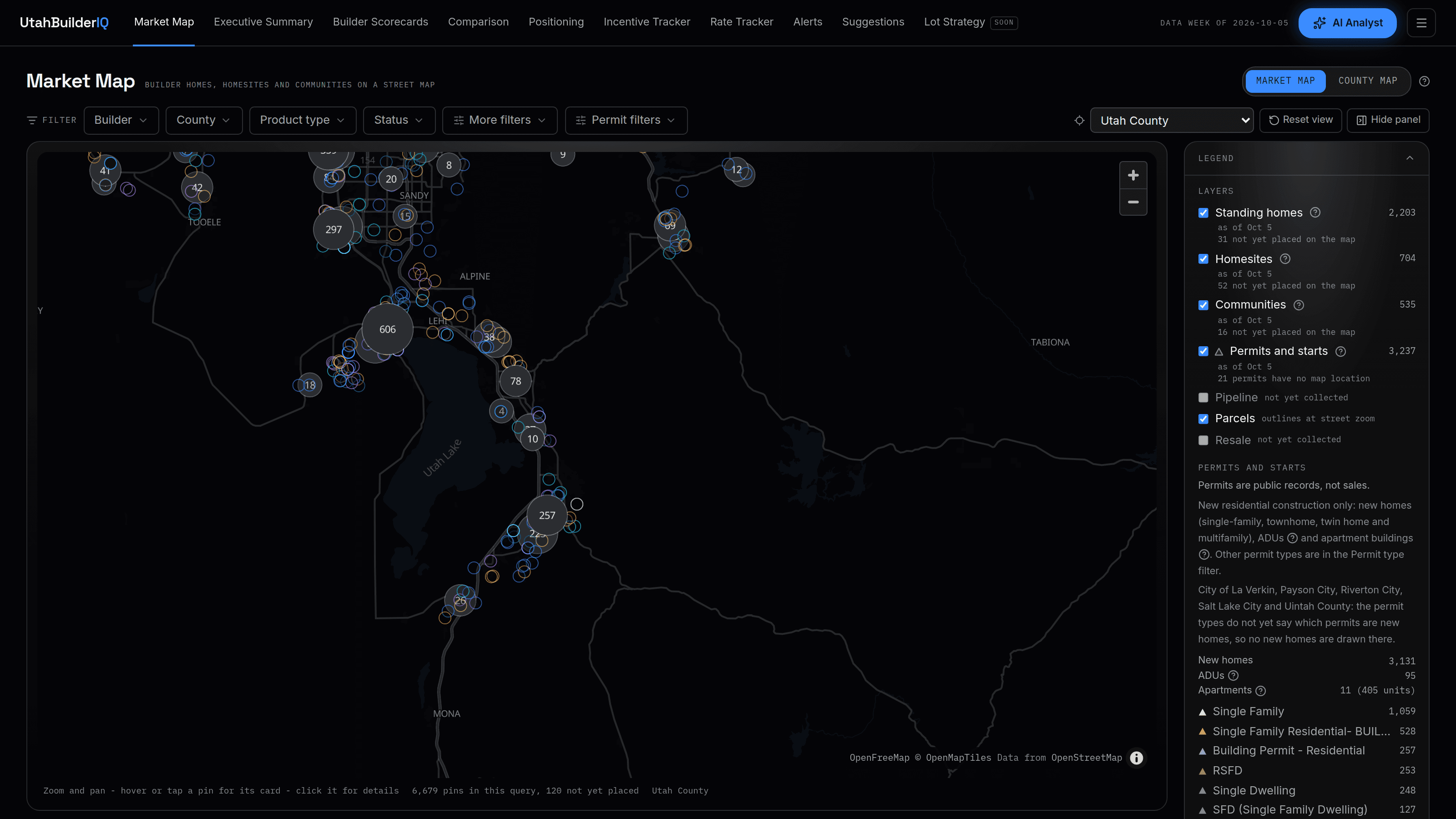Uncheck the Communities layer
This screenshot has height=819, width=1456.
tap(1203, 305)
